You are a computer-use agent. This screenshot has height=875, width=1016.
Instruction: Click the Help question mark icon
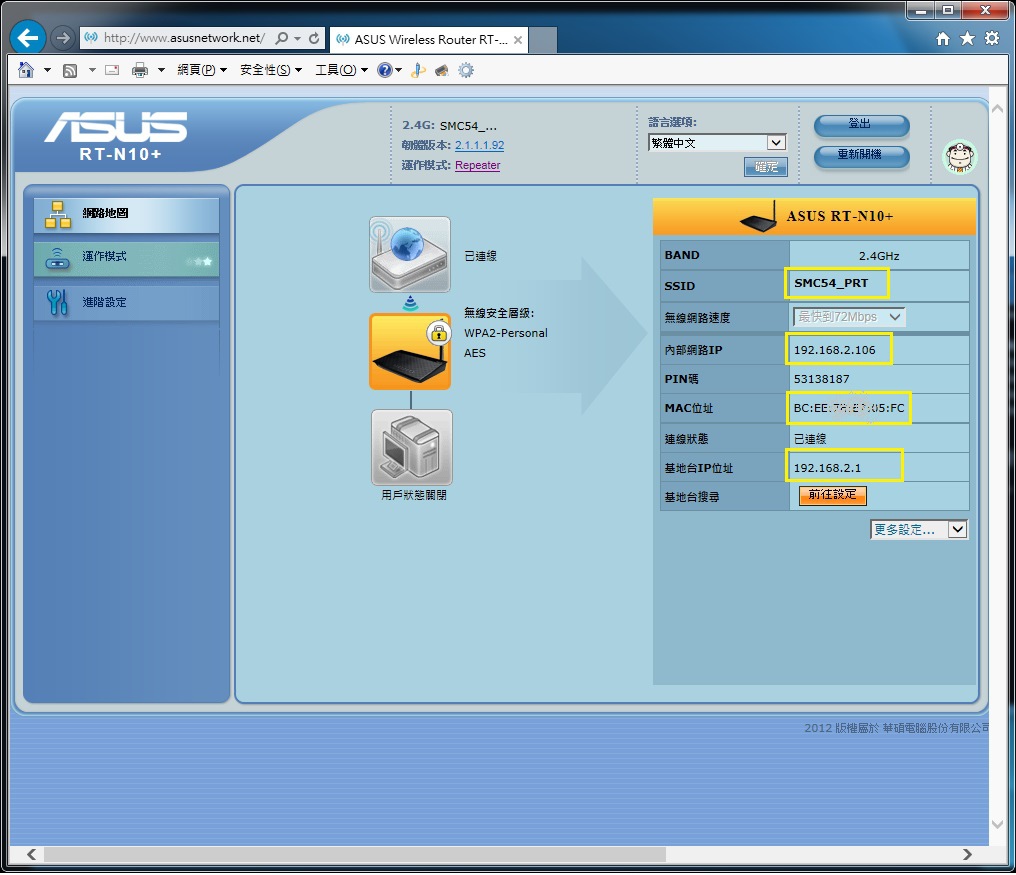384,70
